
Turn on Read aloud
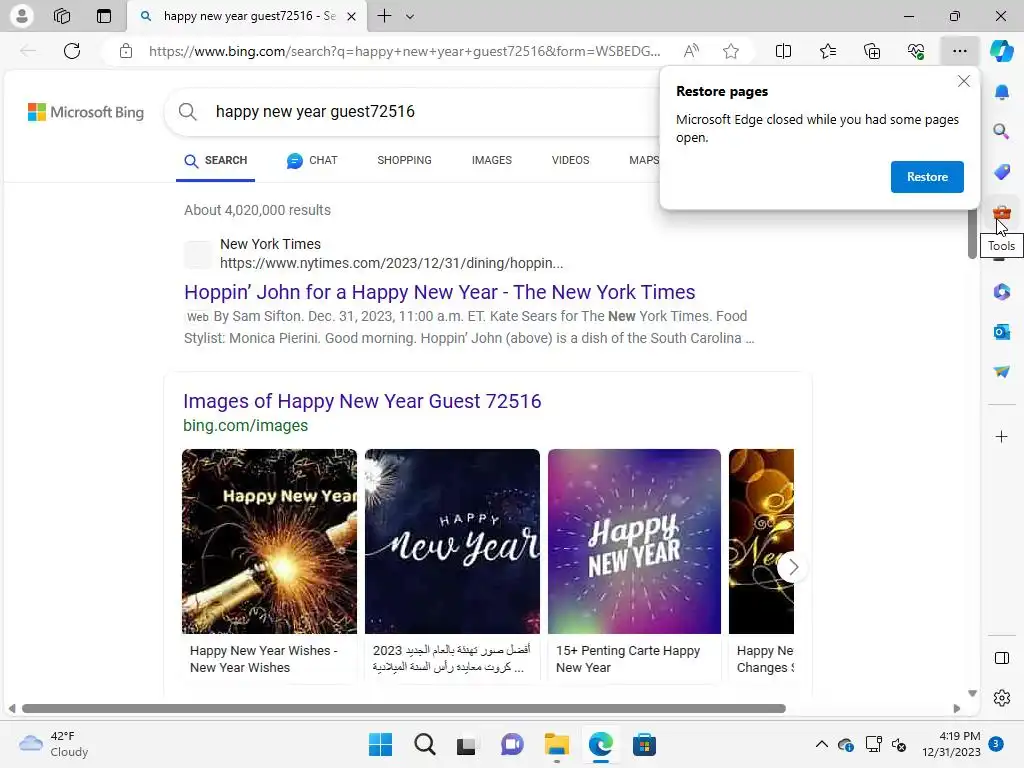tap(691, 51)
